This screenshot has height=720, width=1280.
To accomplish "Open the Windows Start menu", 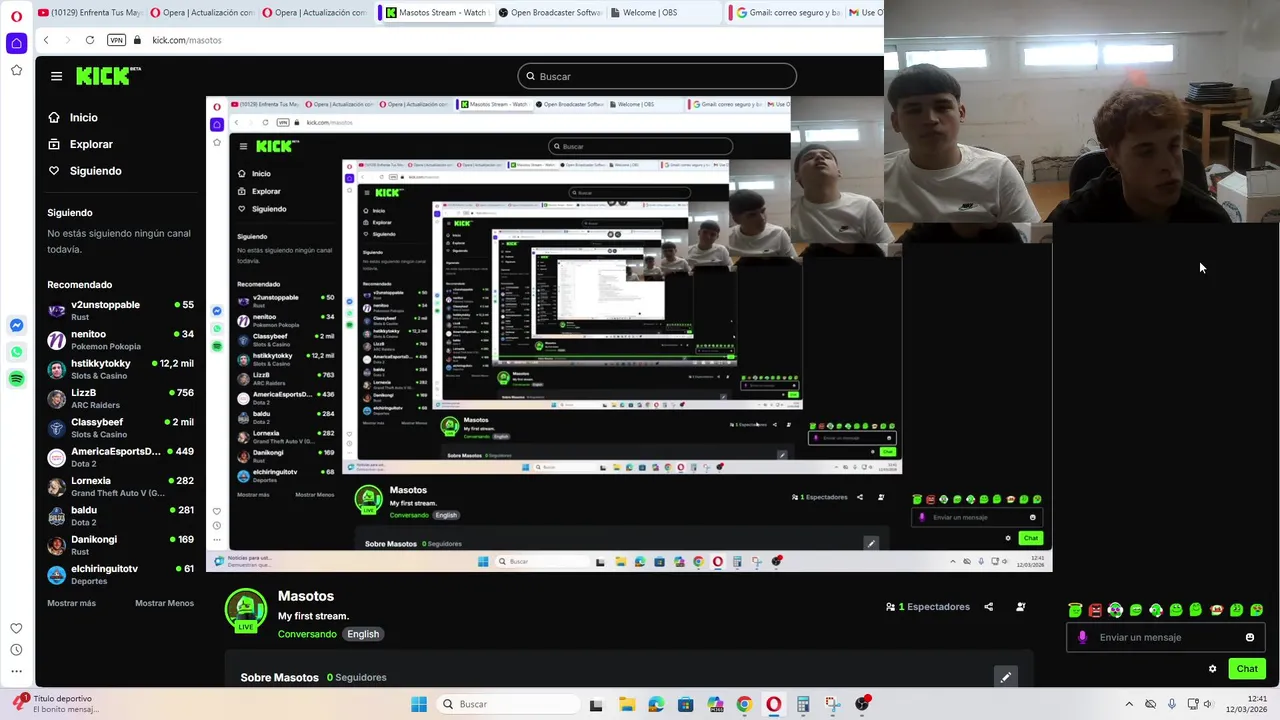I will 419,704.
